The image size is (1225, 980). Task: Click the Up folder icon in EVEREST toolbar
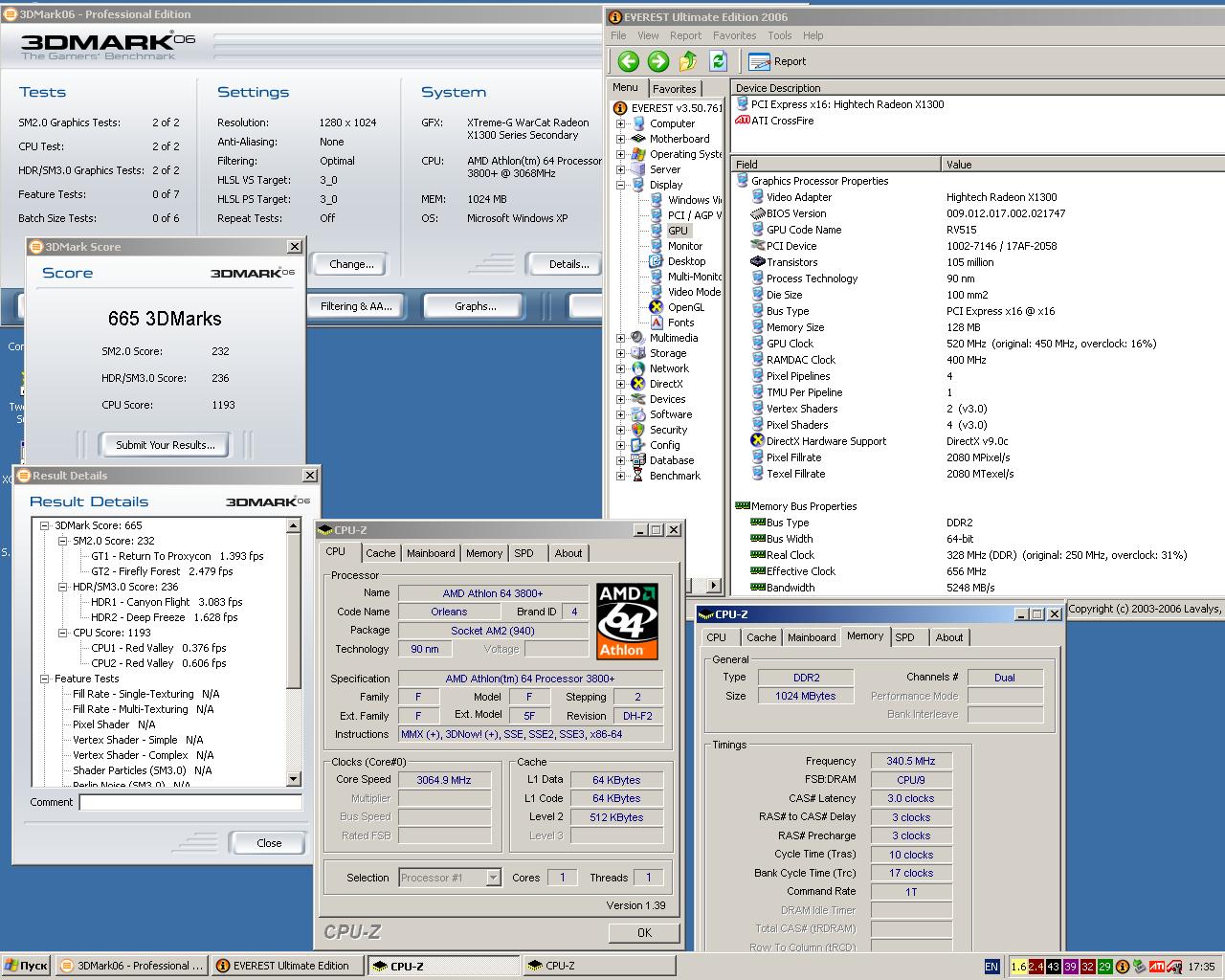tap(688, 61)
